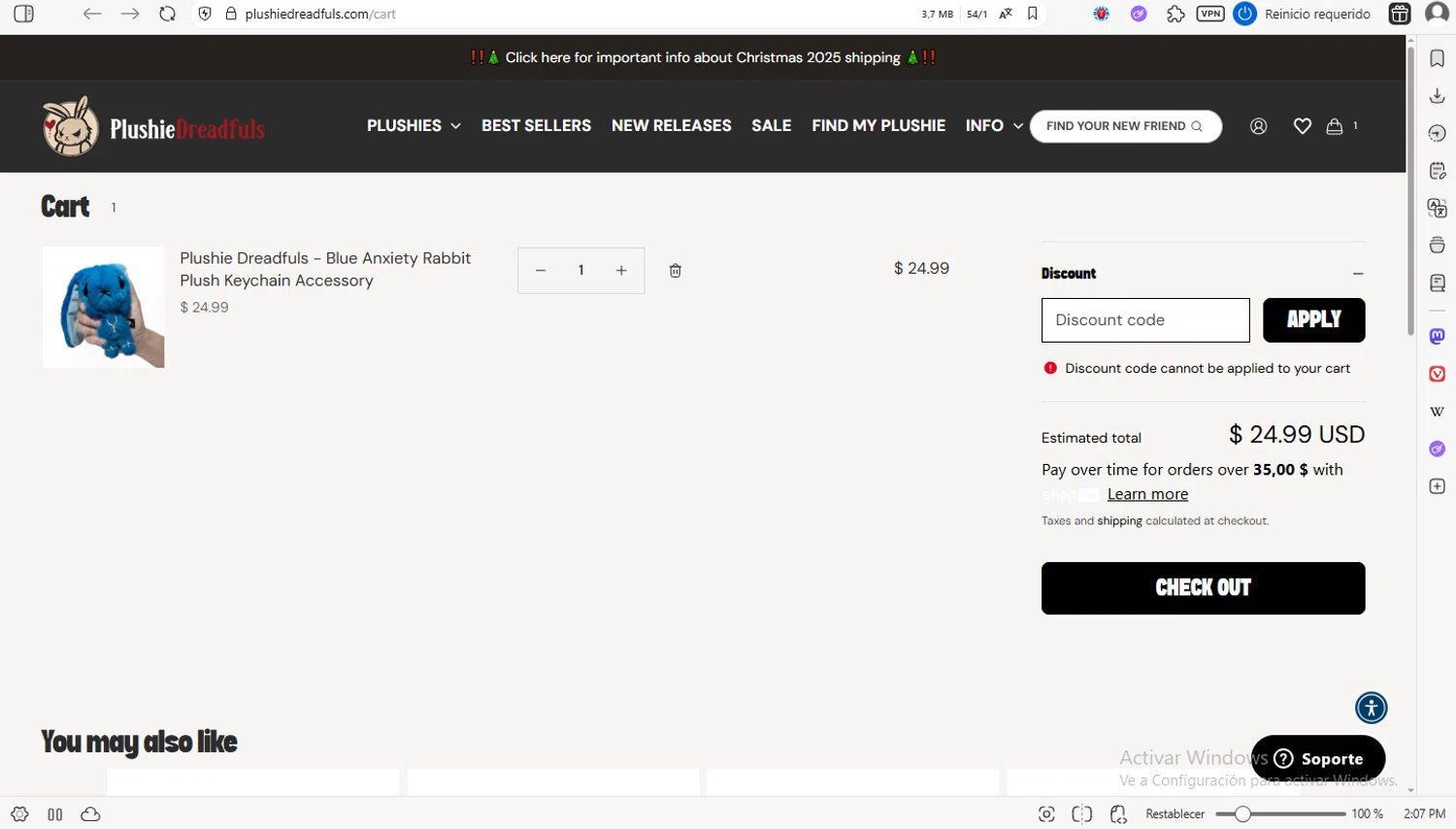Open the wishlist heart icon
Screen dimensions: 1456x829
[x=1303, y=126]
